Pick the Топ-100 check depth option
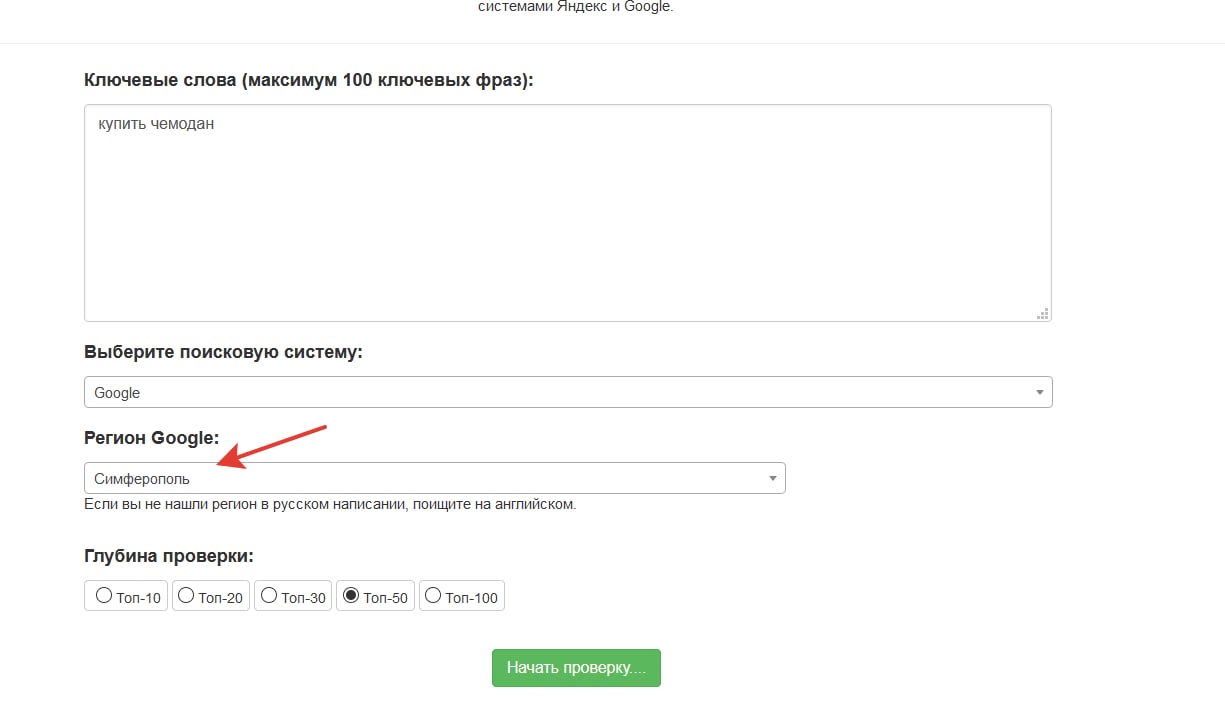 [433, 596]
